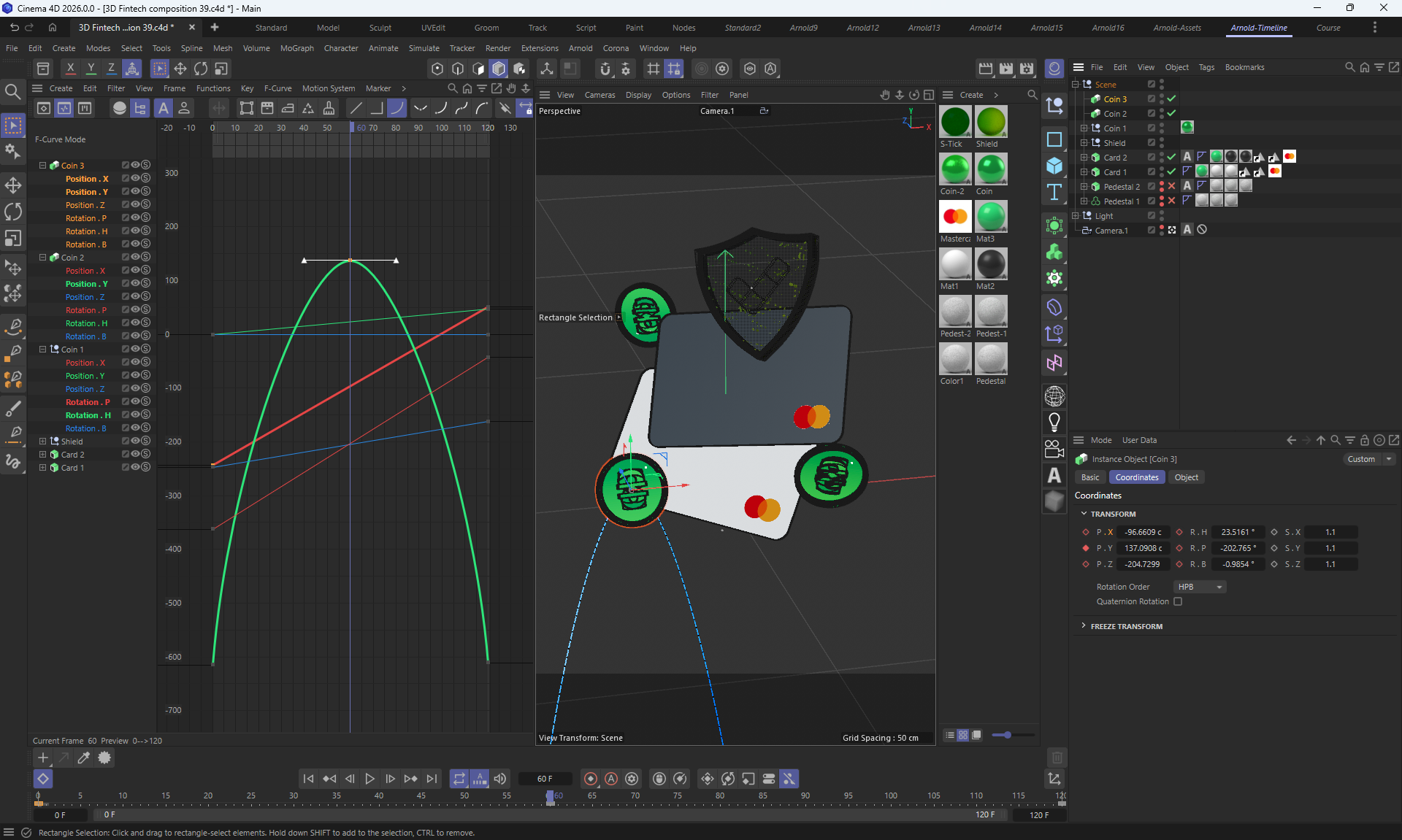Expand the Shield track in timeline
Screen dimensions: 1402x840
pyautogui.click(x=43, y=442)
